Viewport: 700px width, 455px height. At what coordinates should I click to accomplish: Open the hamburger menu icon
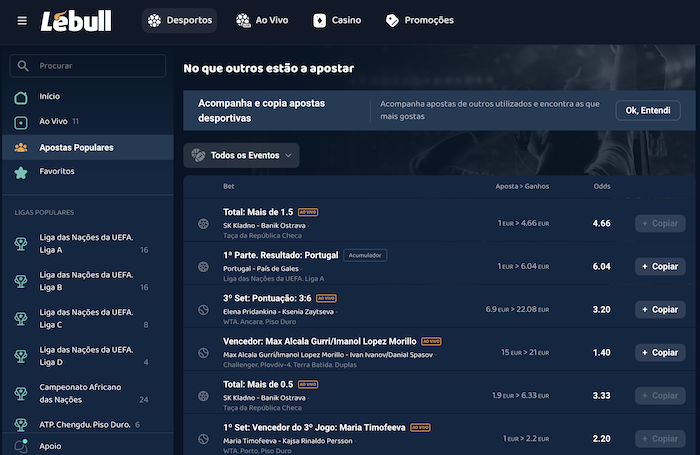[22, 21]
